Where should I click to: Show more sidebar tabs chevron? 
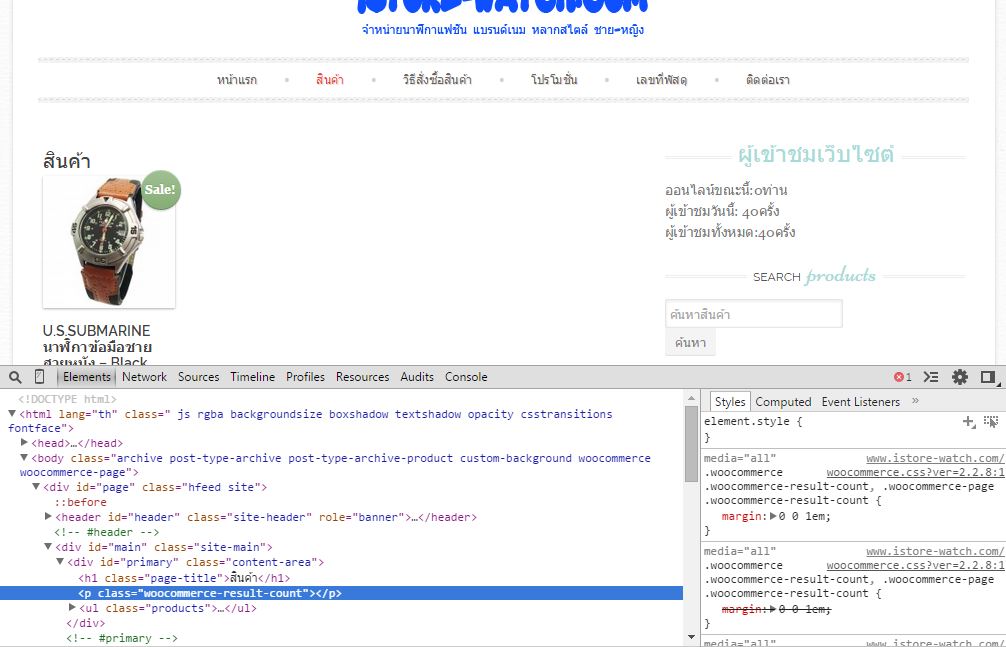pyautogui.click(x=915, y=401)
